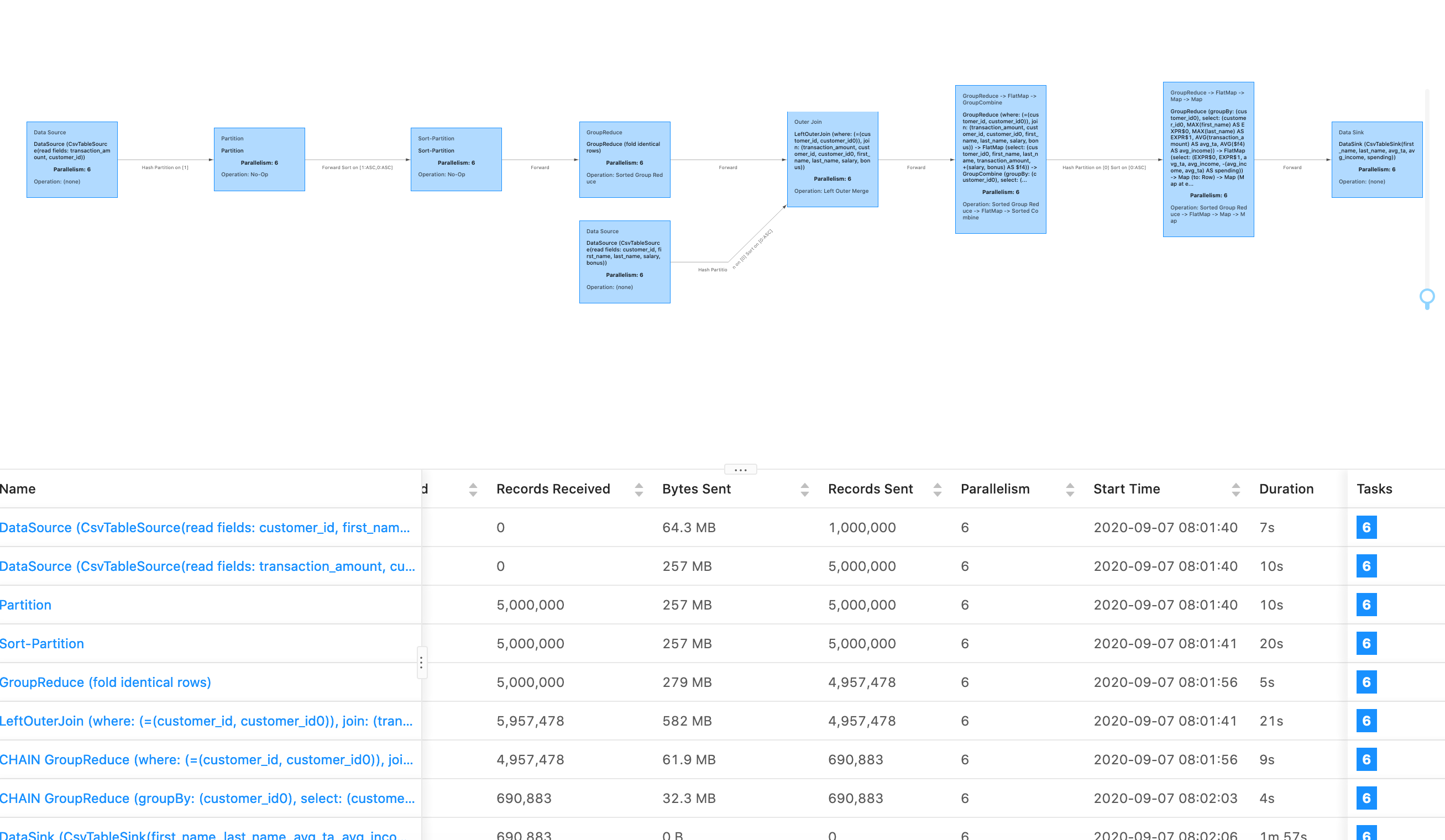Click sort arrows on Parallelism column
Viewport: 1445px width, 840px height.
[1070, 489]
